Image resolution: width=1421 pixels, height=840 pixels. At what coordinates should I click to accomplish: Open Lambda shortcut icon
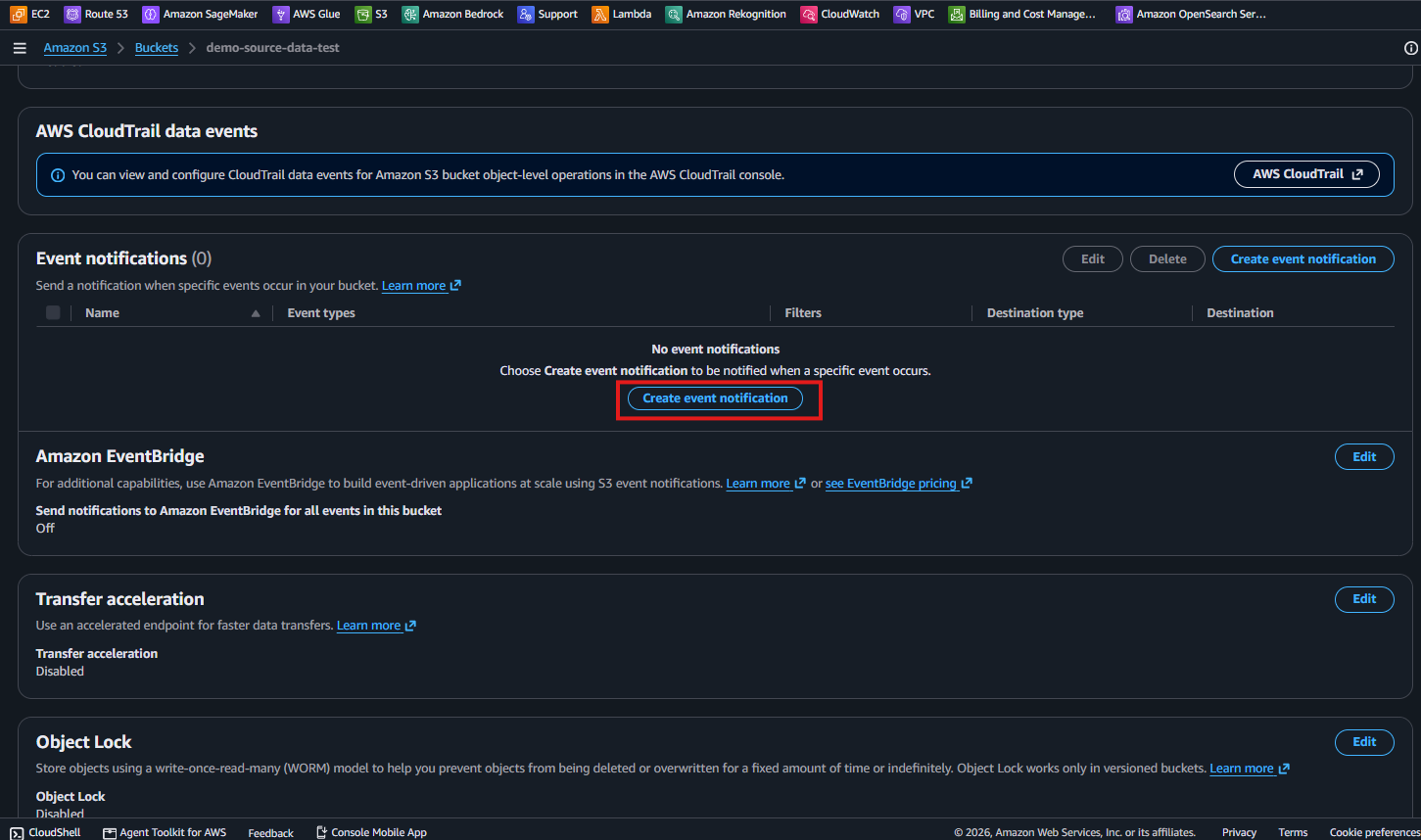(600, 14)
